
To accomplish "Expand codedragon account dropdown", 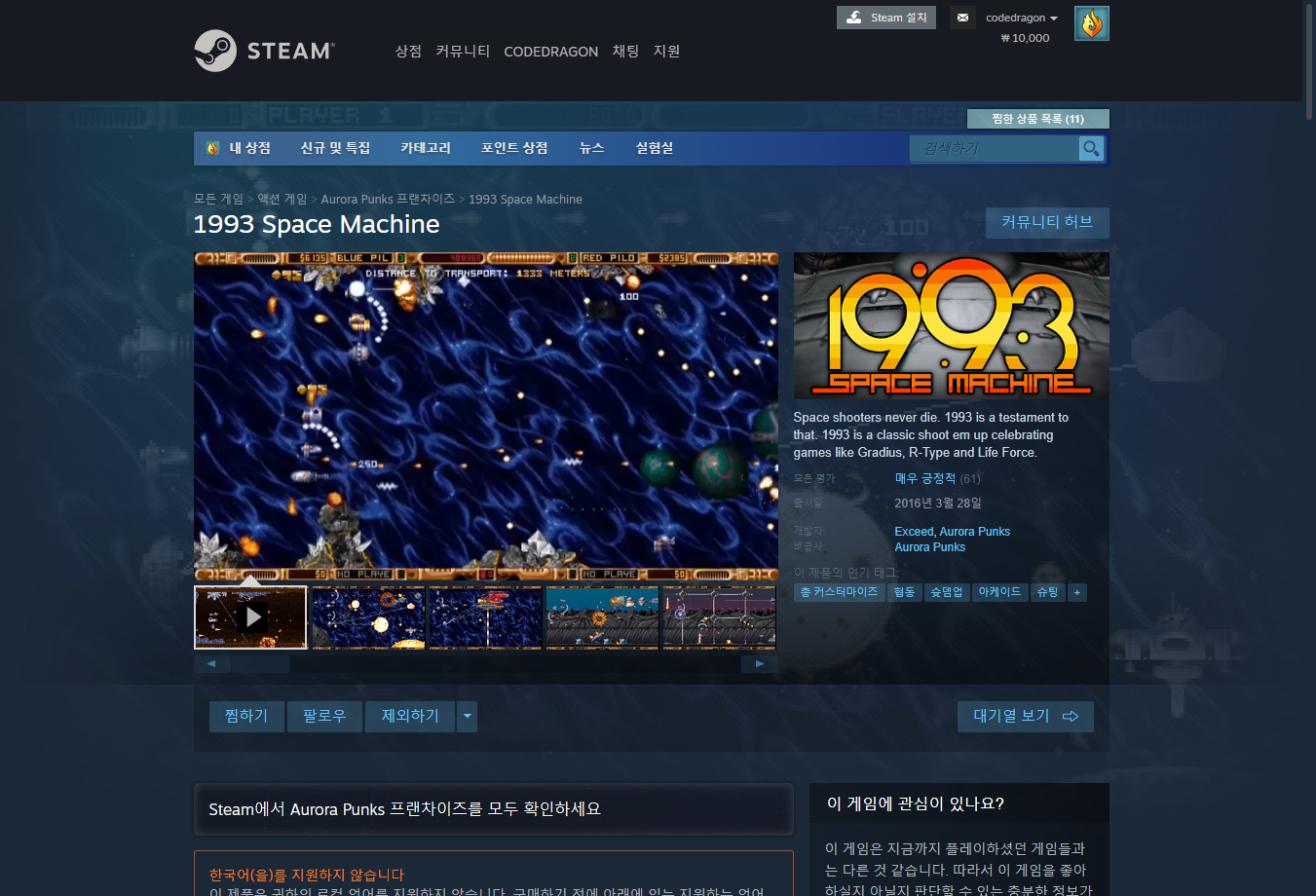I will (1021, 18).
